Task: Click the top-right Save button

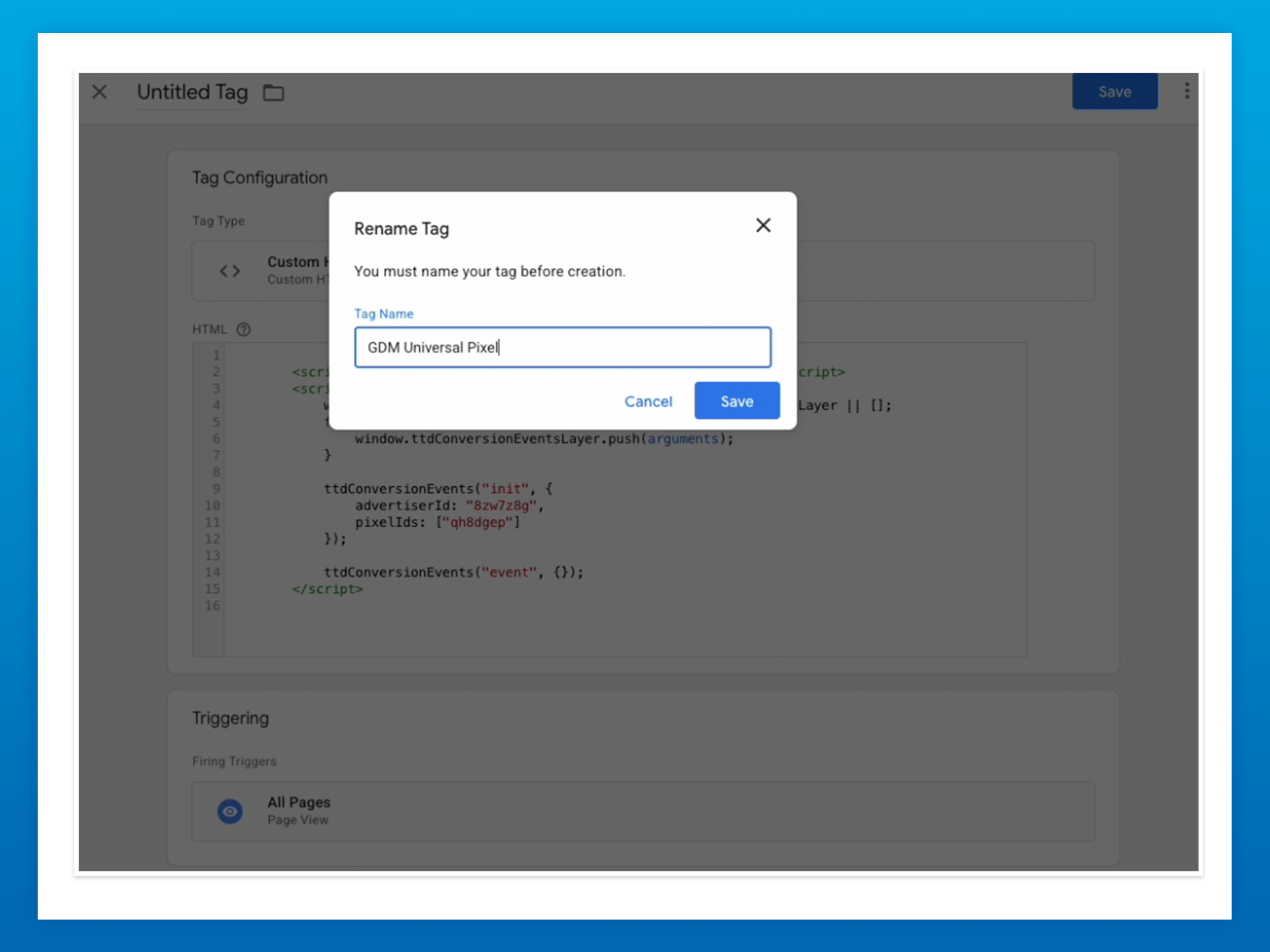Action: (x=1115, y=91)
